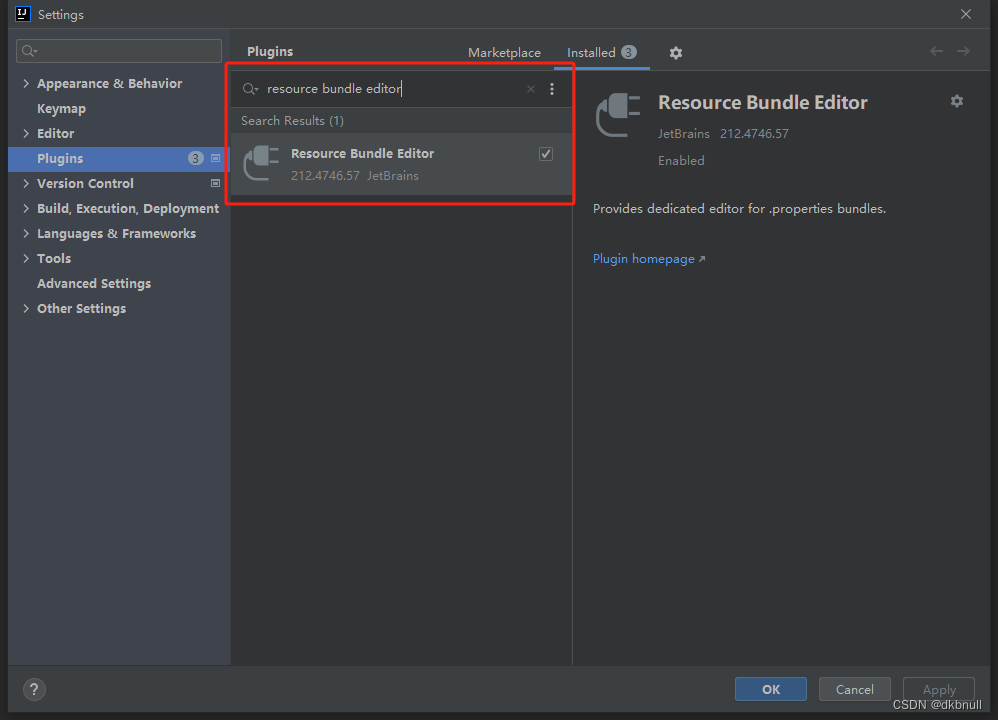The image size is (998, 720).
Task: Expand Other Settings
Action: pyautogui.click(x=26, y=309)
